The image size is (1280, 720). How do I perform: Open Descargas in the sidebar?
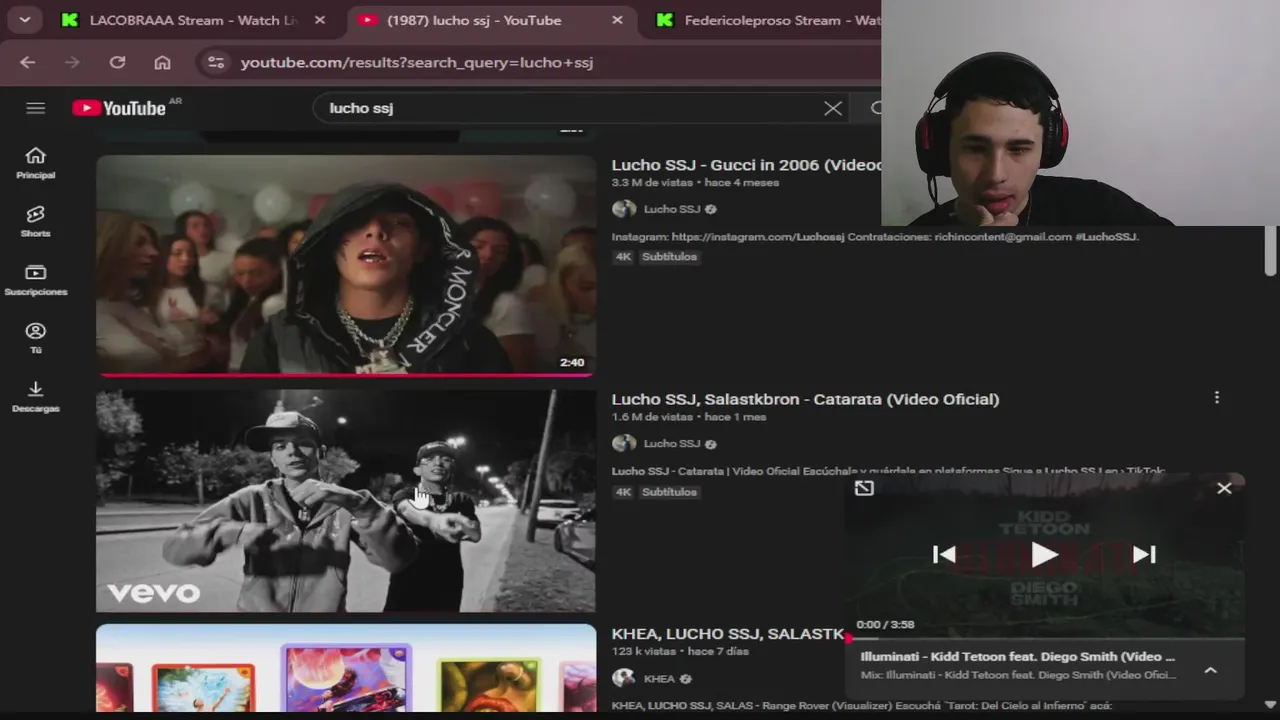(36, 397)
